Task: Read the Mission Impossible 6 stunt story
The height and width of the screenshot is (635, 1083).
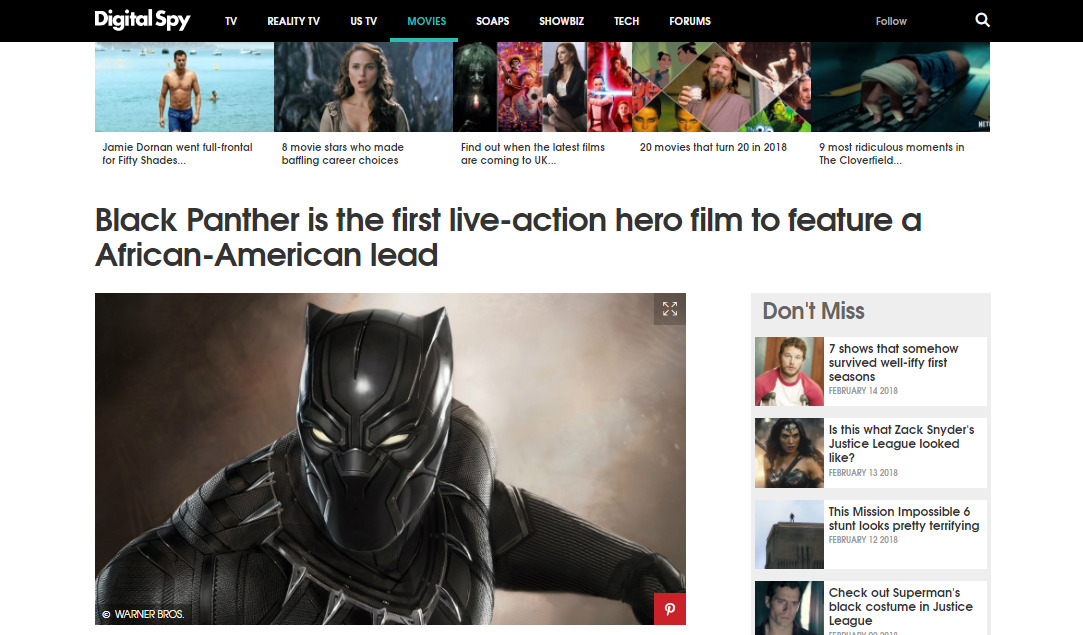Action: click(x=903, y=518)
